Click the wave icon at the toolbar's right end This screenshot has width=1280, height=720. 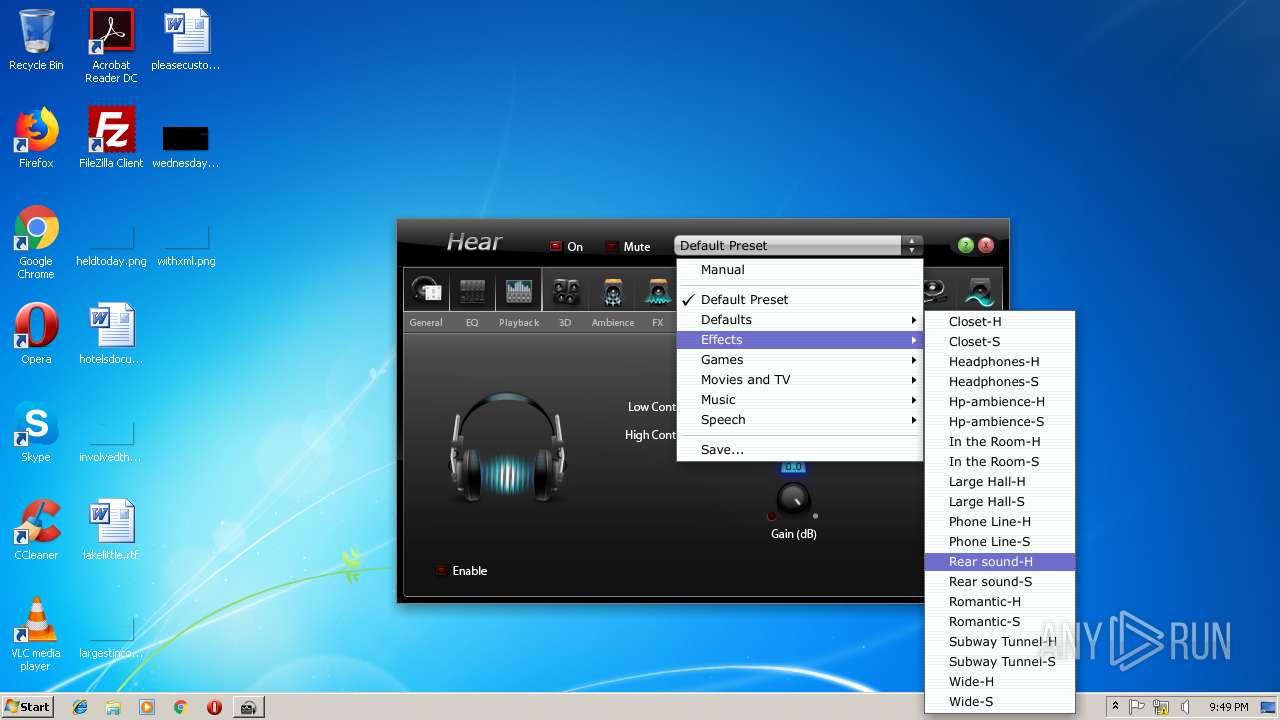(x=980, y=291)
